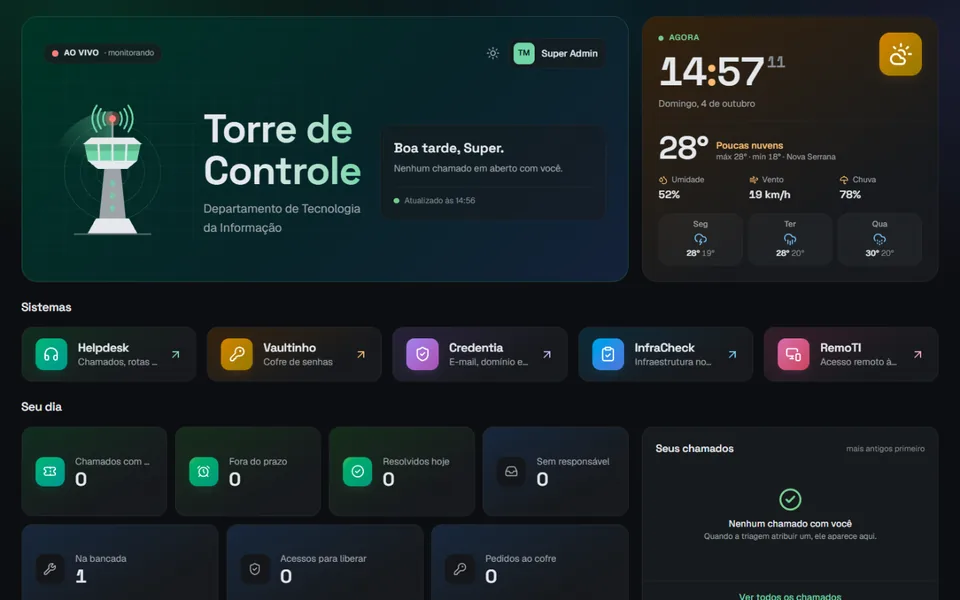960x600 pixels.
Task: Click the Seus chamados panel title
Action: pos(694,449)
